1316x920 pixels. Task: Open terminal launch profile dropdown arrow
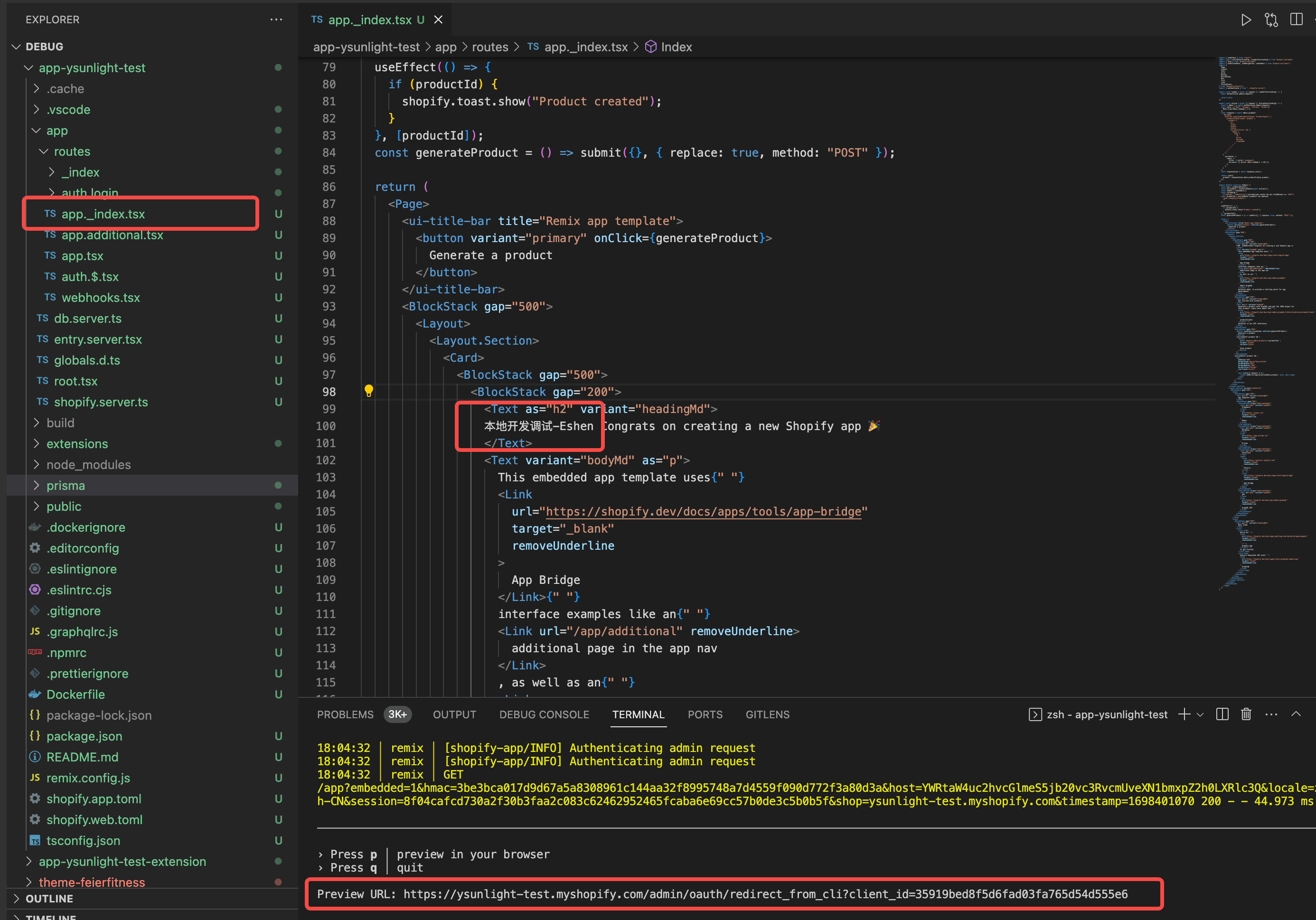tap(1200, 714)
